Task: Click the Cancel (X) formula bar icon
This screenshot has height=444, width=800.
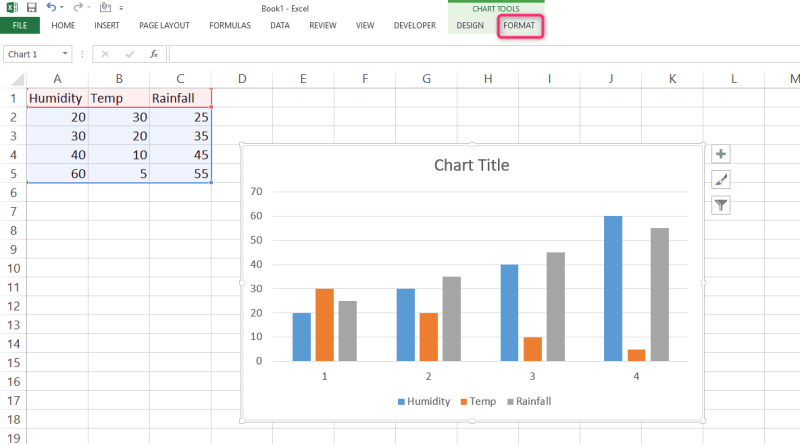Action: [105, 54]
